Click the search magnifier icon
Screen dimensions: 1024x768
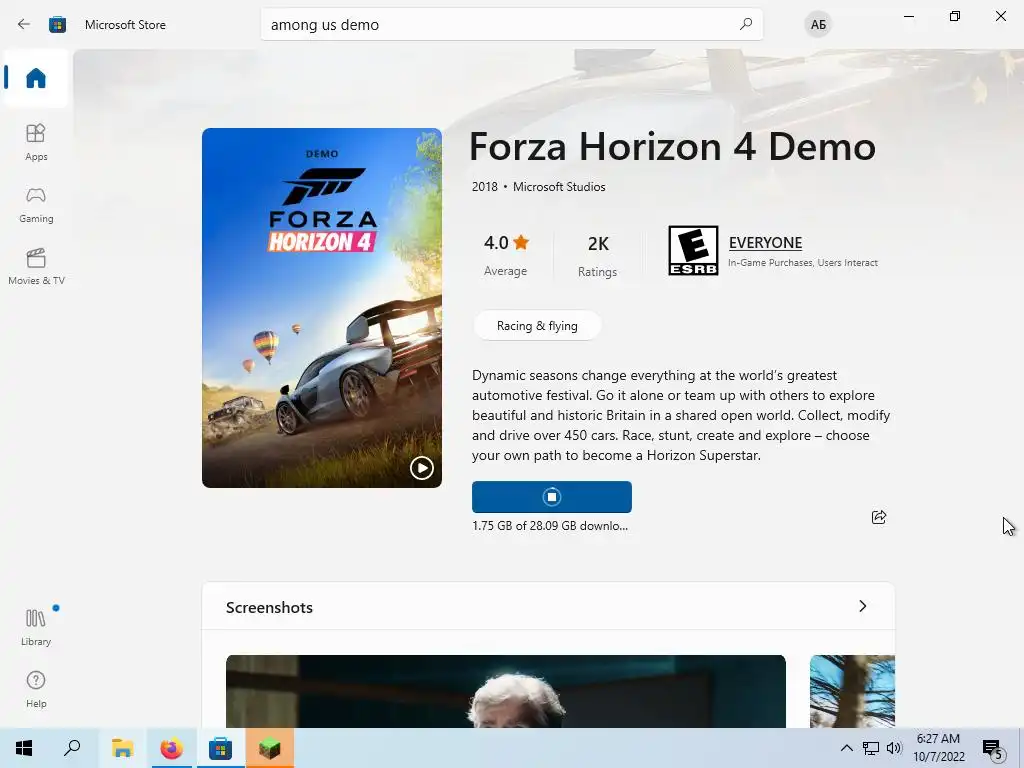tap(746, 24)
